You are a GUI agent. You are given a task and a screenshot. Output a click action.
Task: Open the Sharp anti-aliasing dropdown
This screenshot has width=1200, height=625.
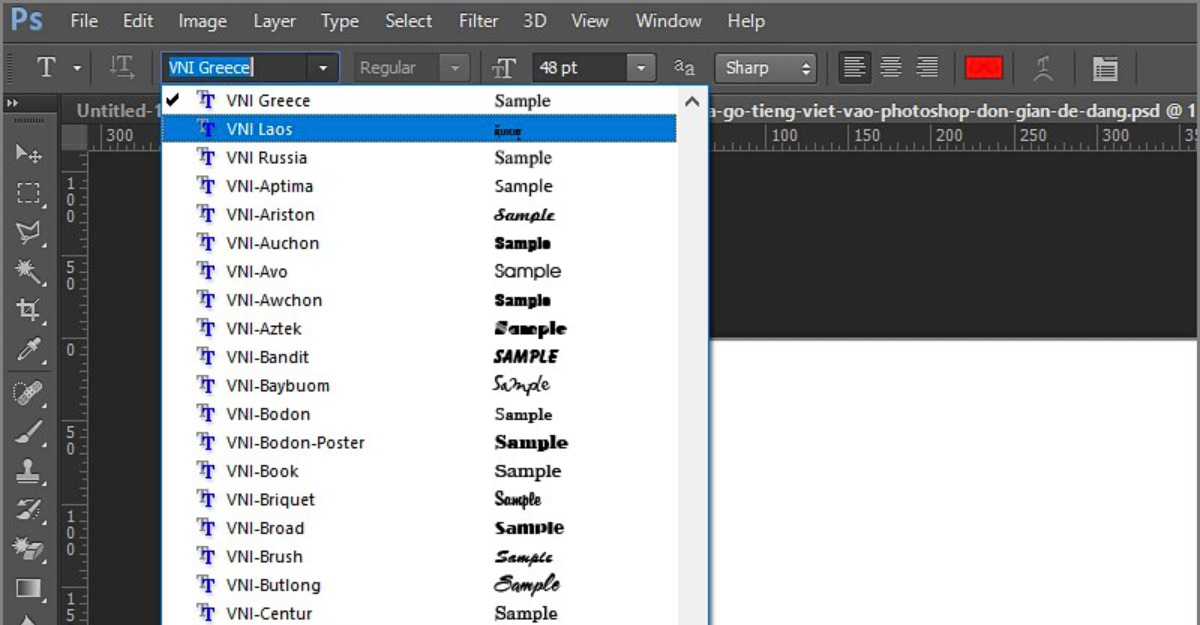(765, 68)
